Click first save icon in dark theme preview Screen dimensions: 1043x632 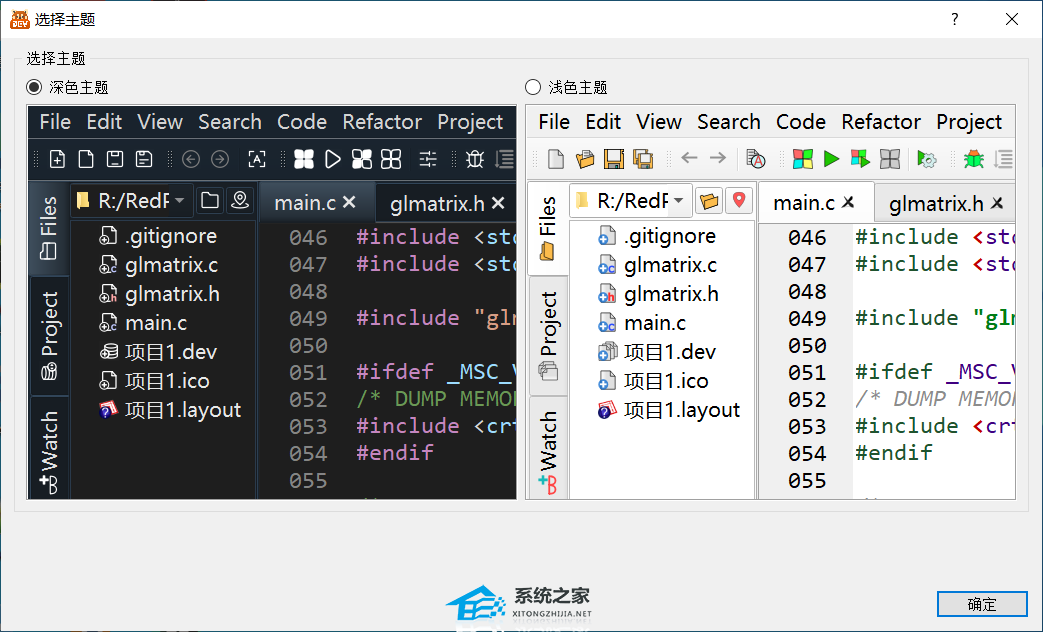click(115, 159)
